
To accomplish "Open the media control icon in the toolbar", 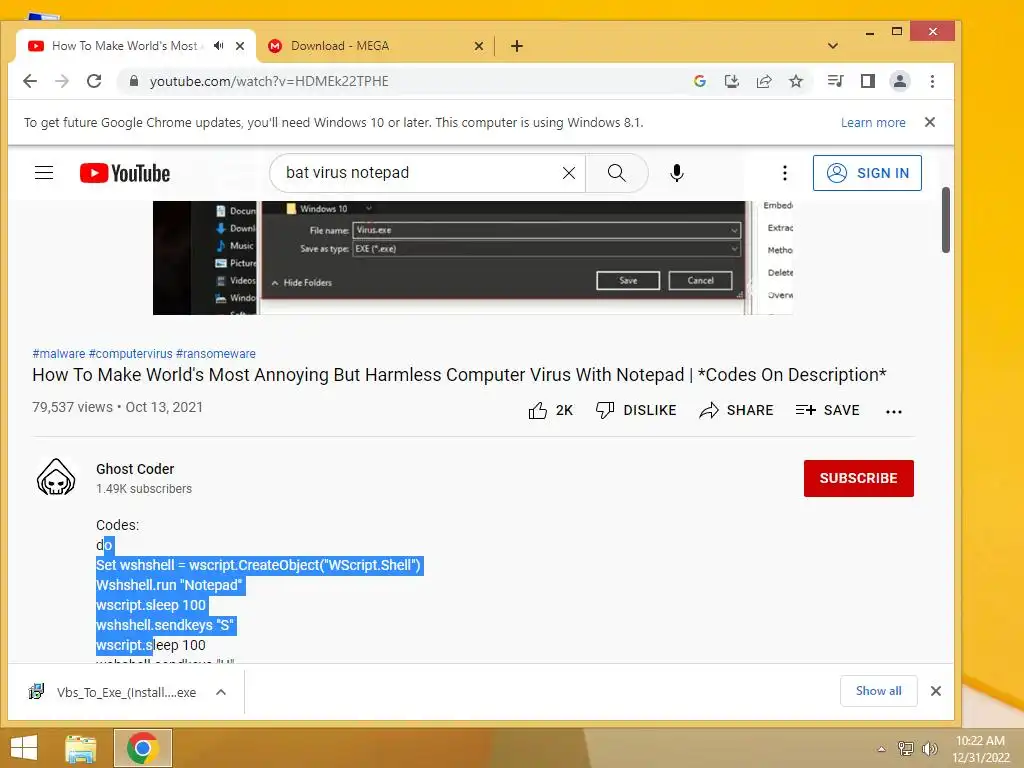I will pos(835,81).
